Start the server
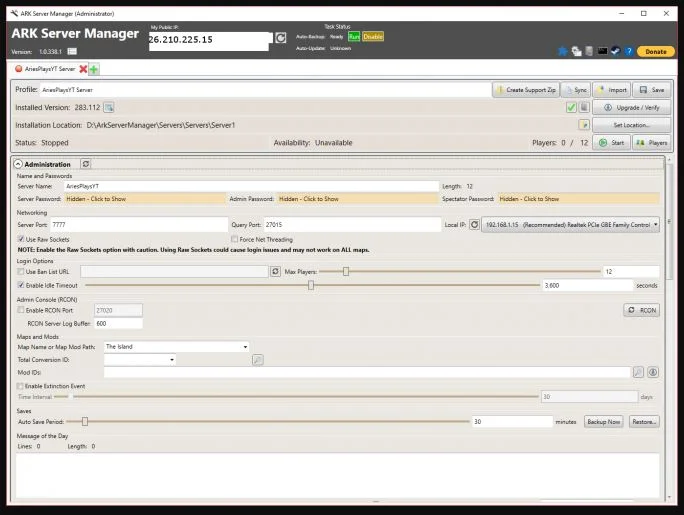Image resolution: width=684 pixels, height=515 pixels. point(612,143)
